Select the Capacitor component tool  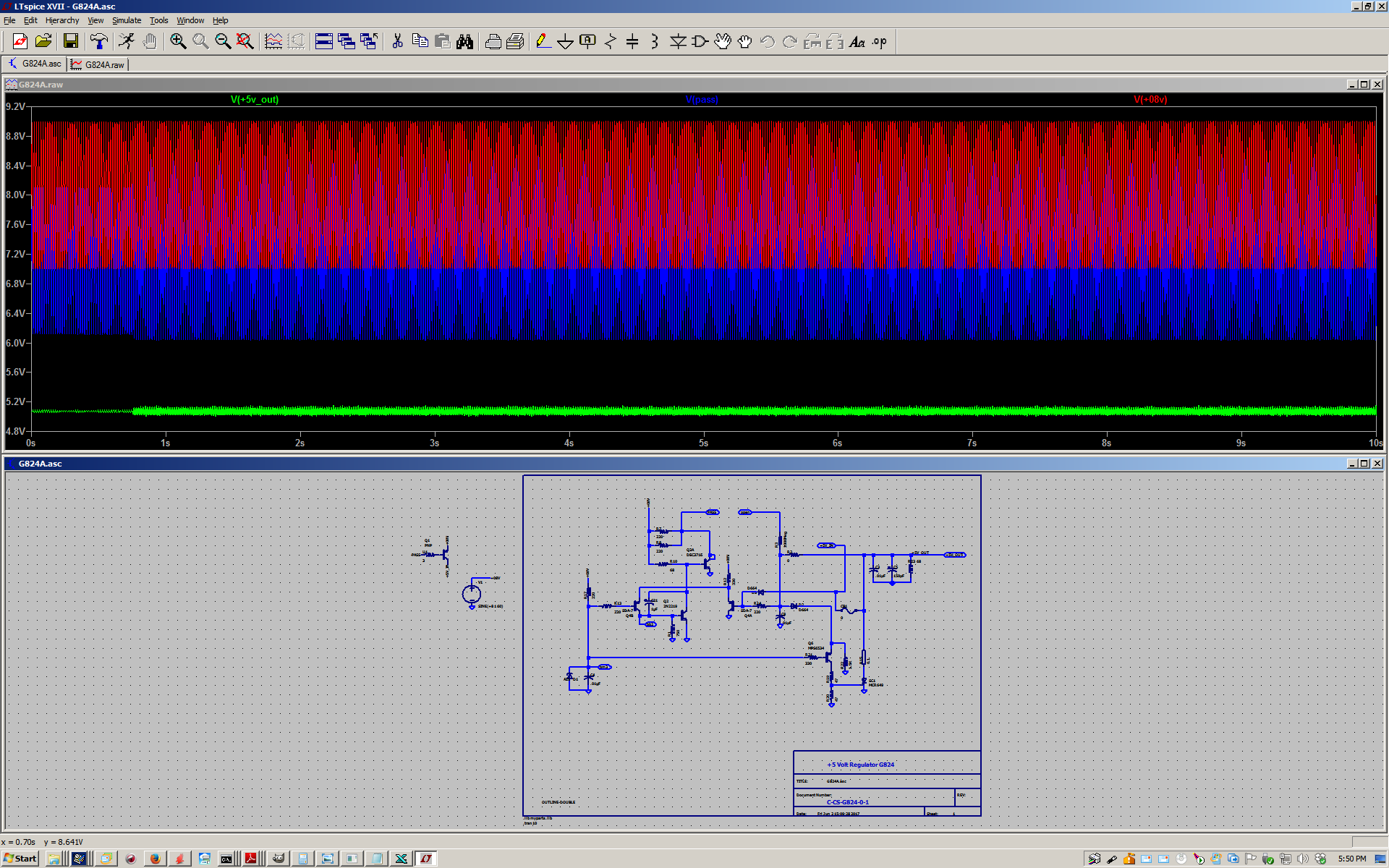632,41
